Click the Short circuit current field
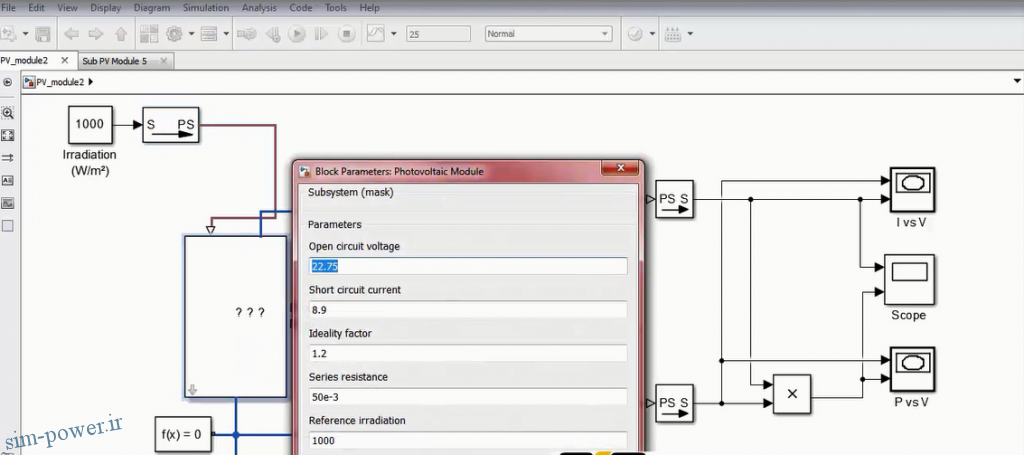The image size is (1024, 455). (x=468, y=309)
